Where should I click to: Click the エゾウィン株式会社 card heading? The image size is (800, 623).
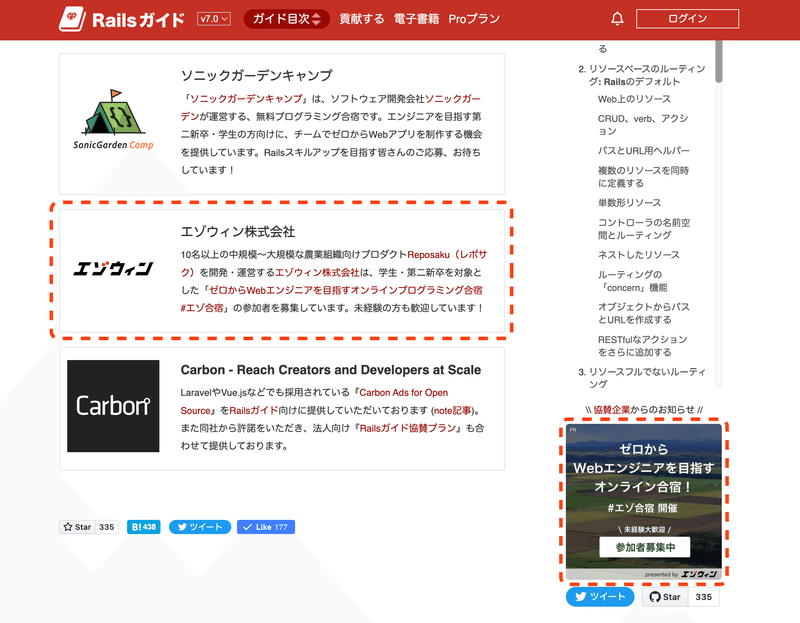[x=238, y=232]
